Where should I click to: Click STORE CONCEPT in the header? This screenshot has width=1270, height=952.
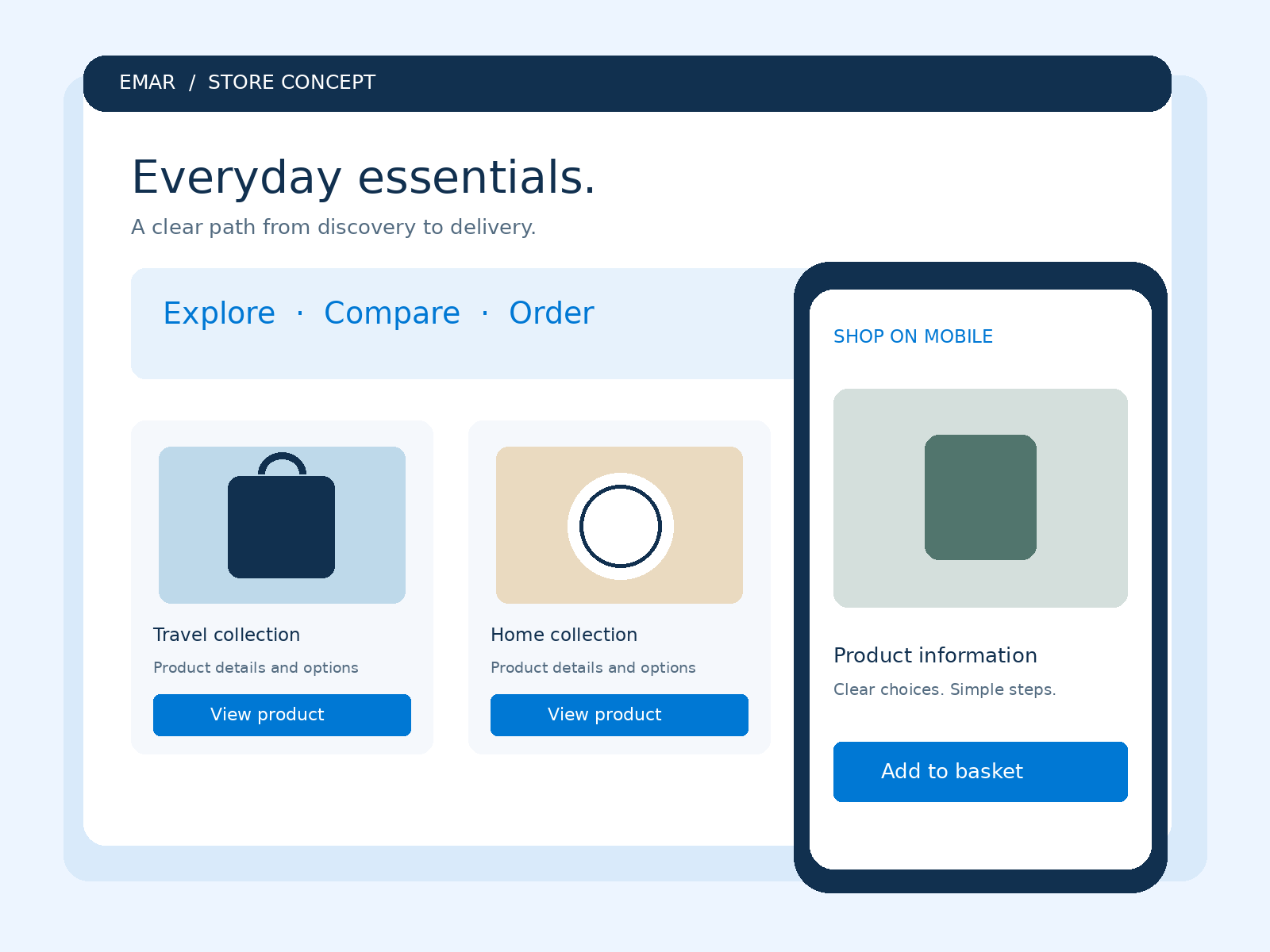291,83
